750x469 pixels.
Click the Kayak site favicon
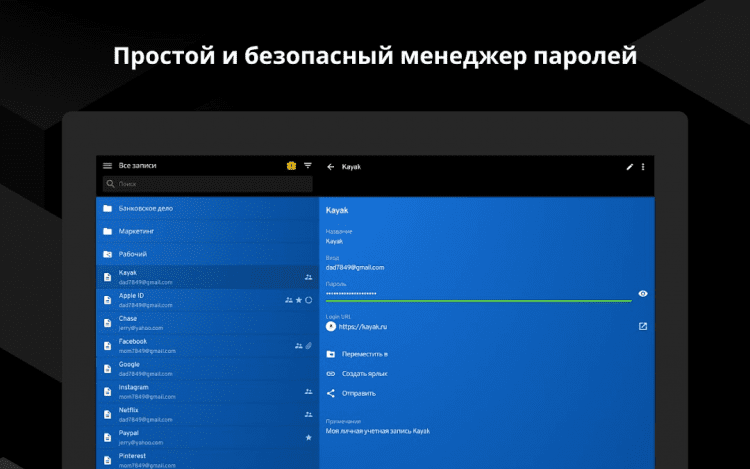point(331,327)
